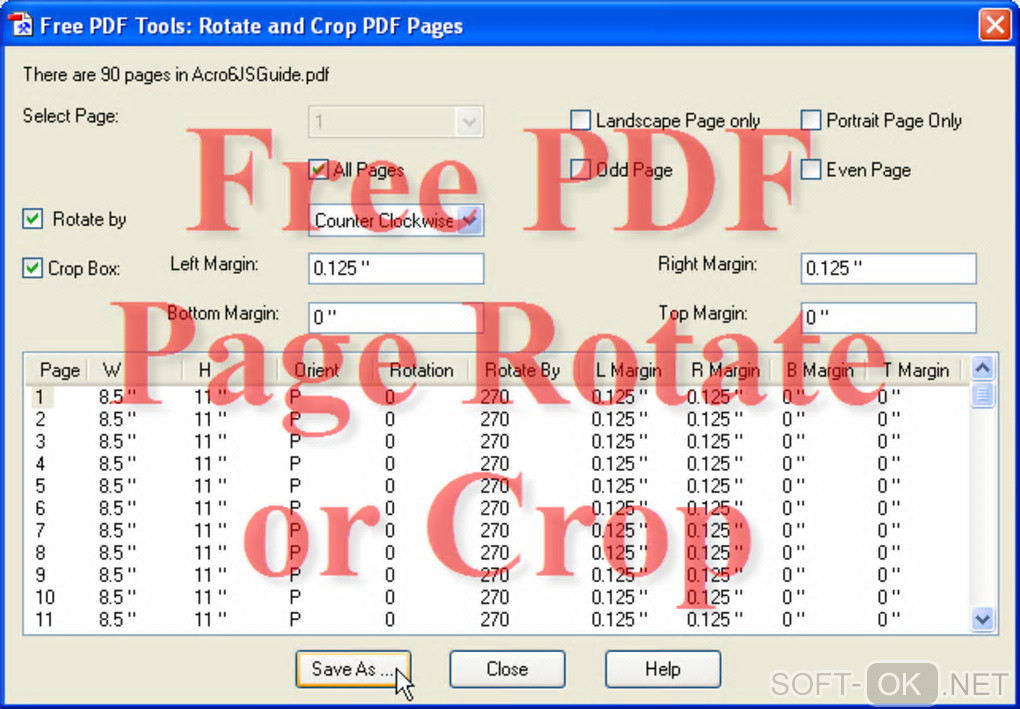
Task: Select page row 1 in the list
Action: (498, 396)
